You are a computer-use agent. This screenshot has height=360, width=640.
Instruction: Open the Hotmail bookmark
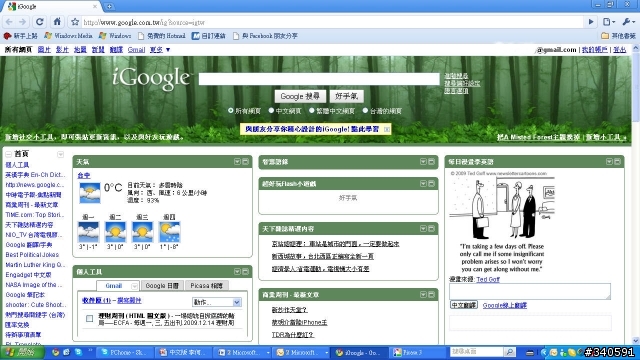pos(162,36)
